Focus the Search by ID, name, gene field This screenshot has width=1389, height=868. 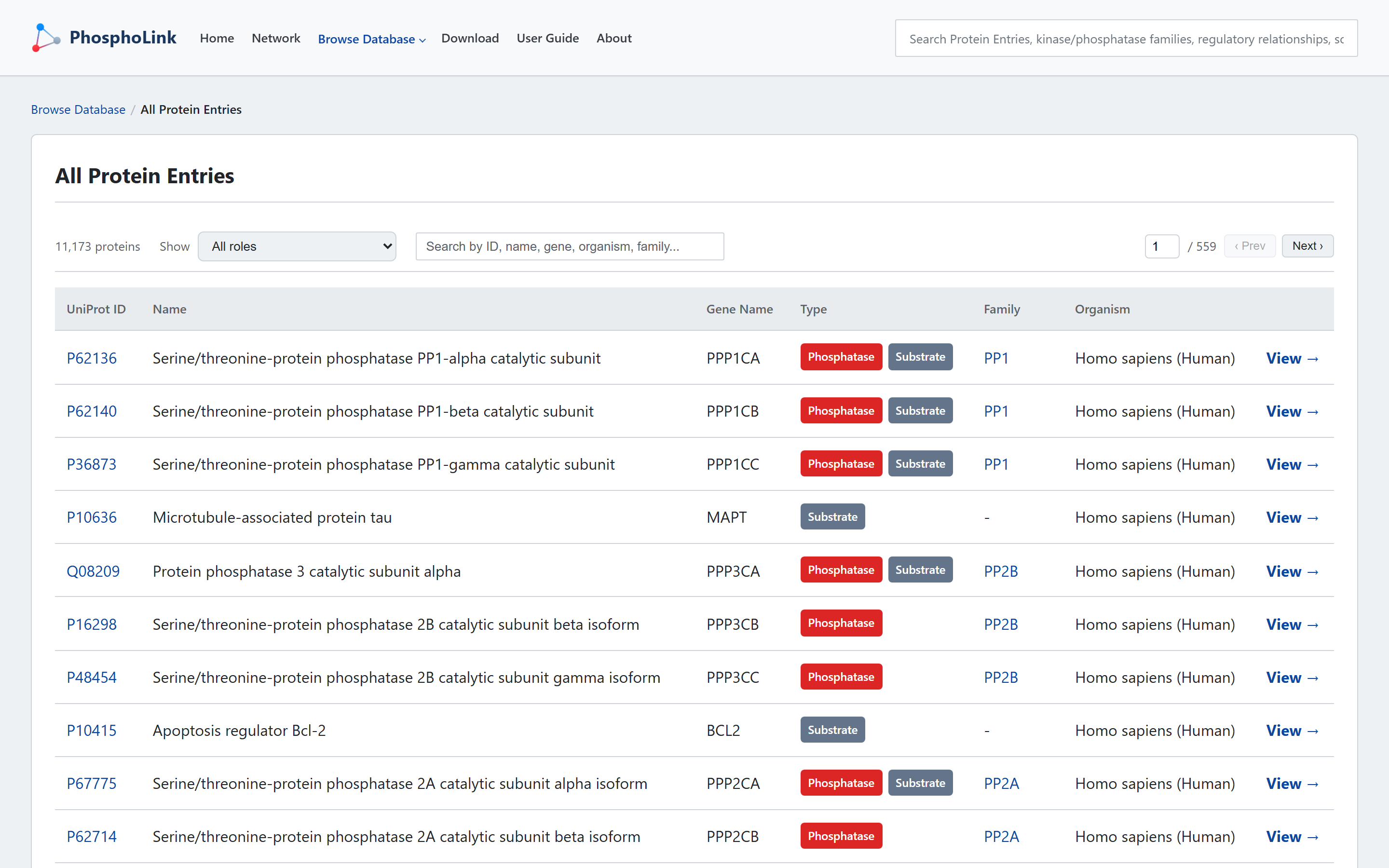(x=570, y=246)
